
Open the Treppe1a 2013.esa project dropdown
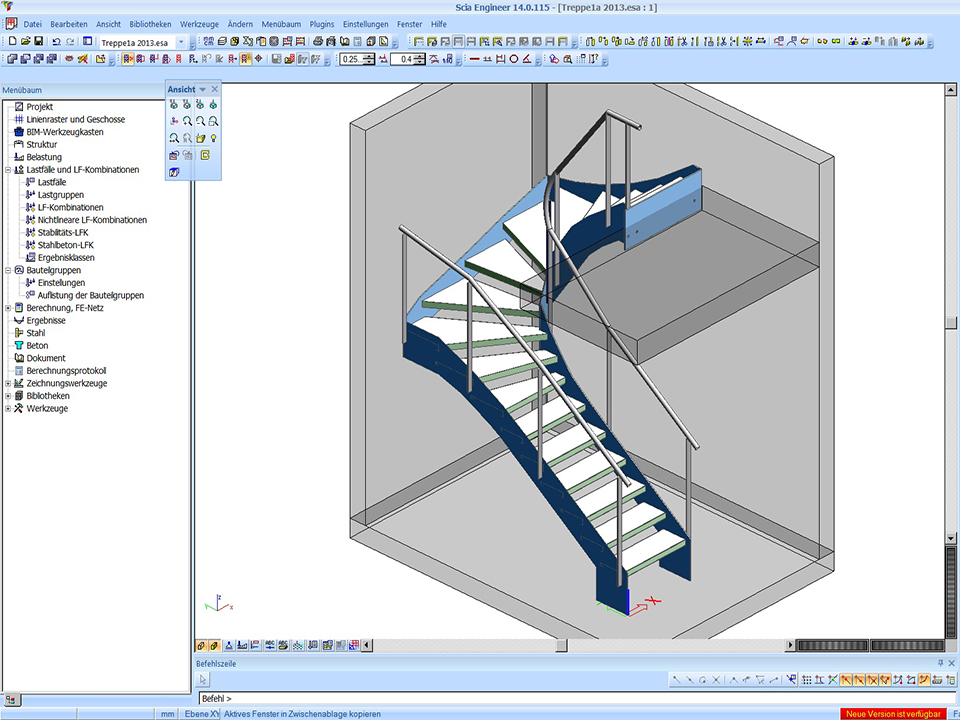coord(181,43)
